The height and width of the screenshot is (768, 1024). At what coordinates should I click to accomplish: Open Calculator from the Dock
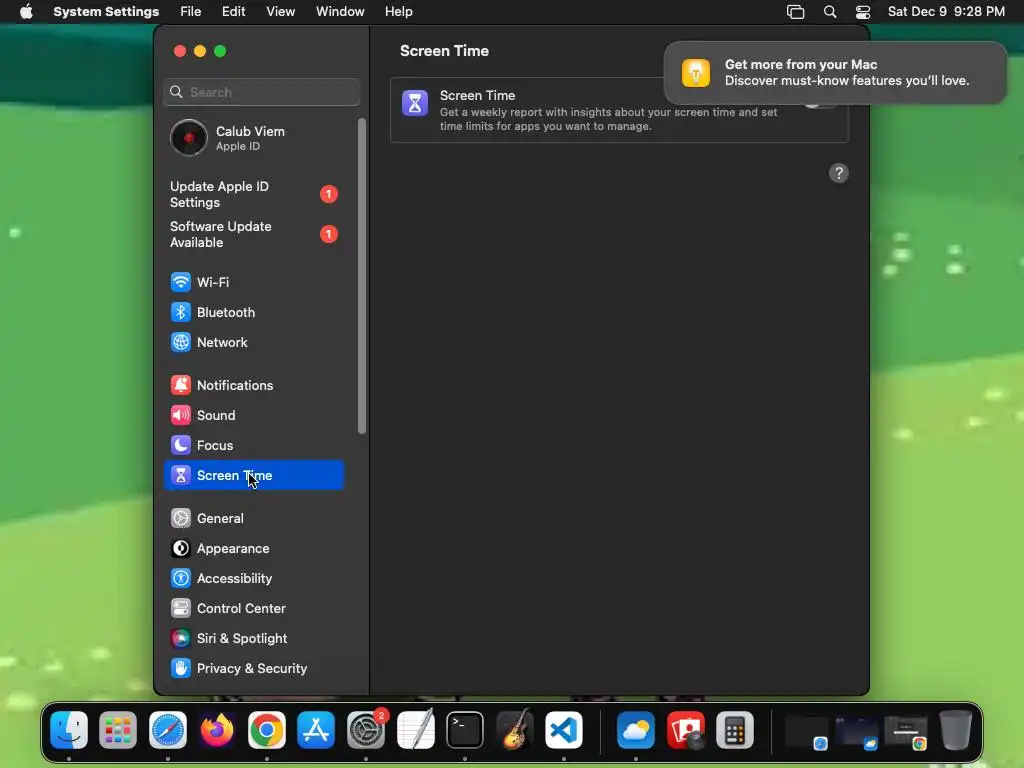[735, 730]
